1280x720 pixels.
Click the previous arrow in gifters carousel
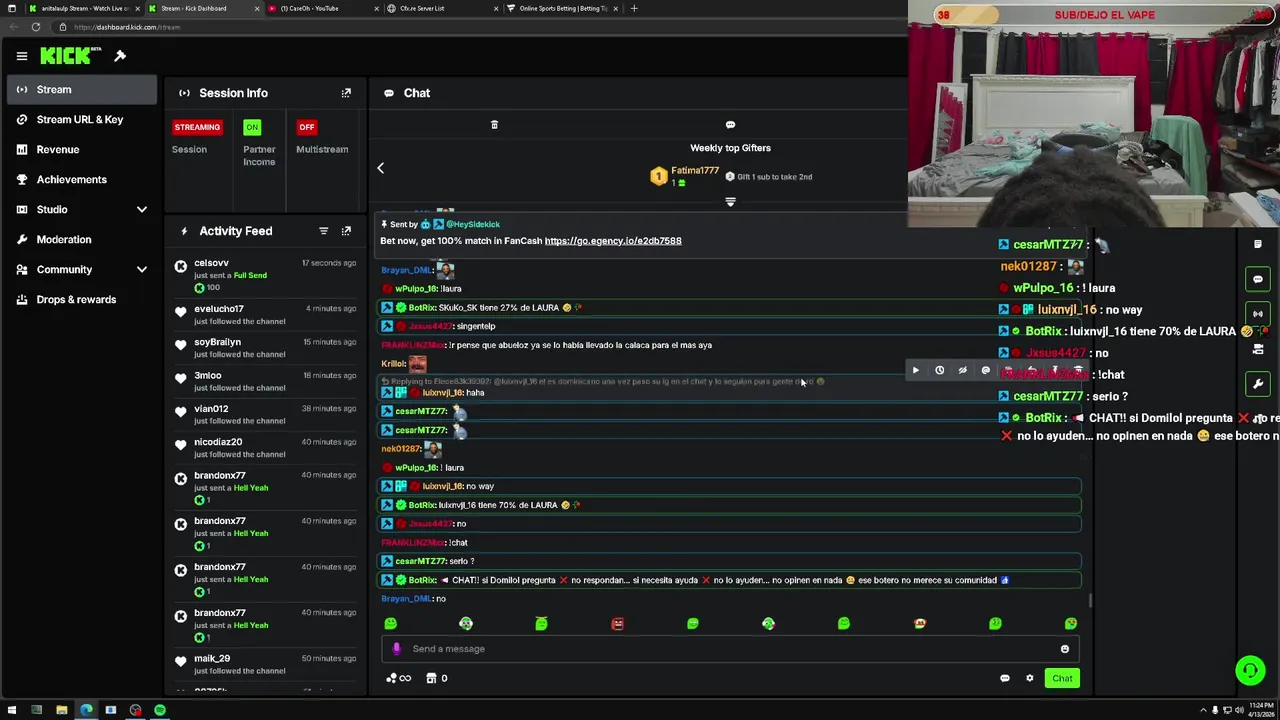pos(380,168)
